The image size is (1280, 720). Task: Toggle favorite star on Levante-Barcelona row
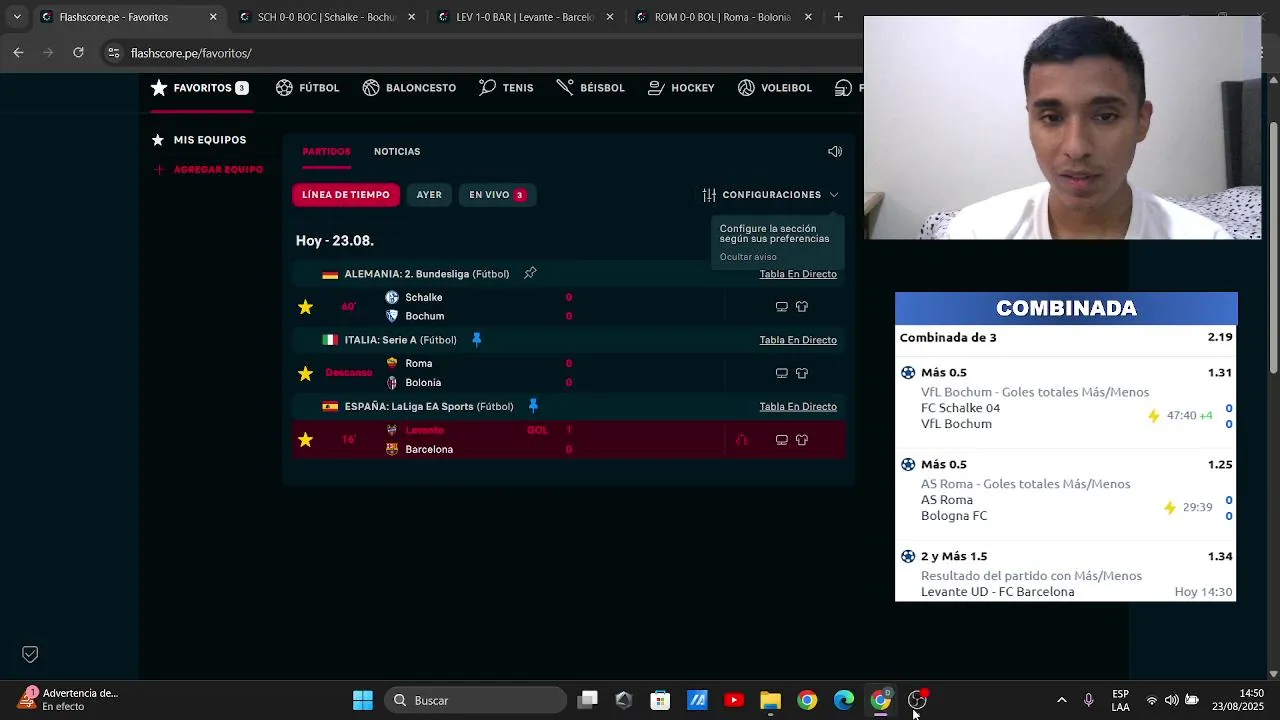[305, 440]
